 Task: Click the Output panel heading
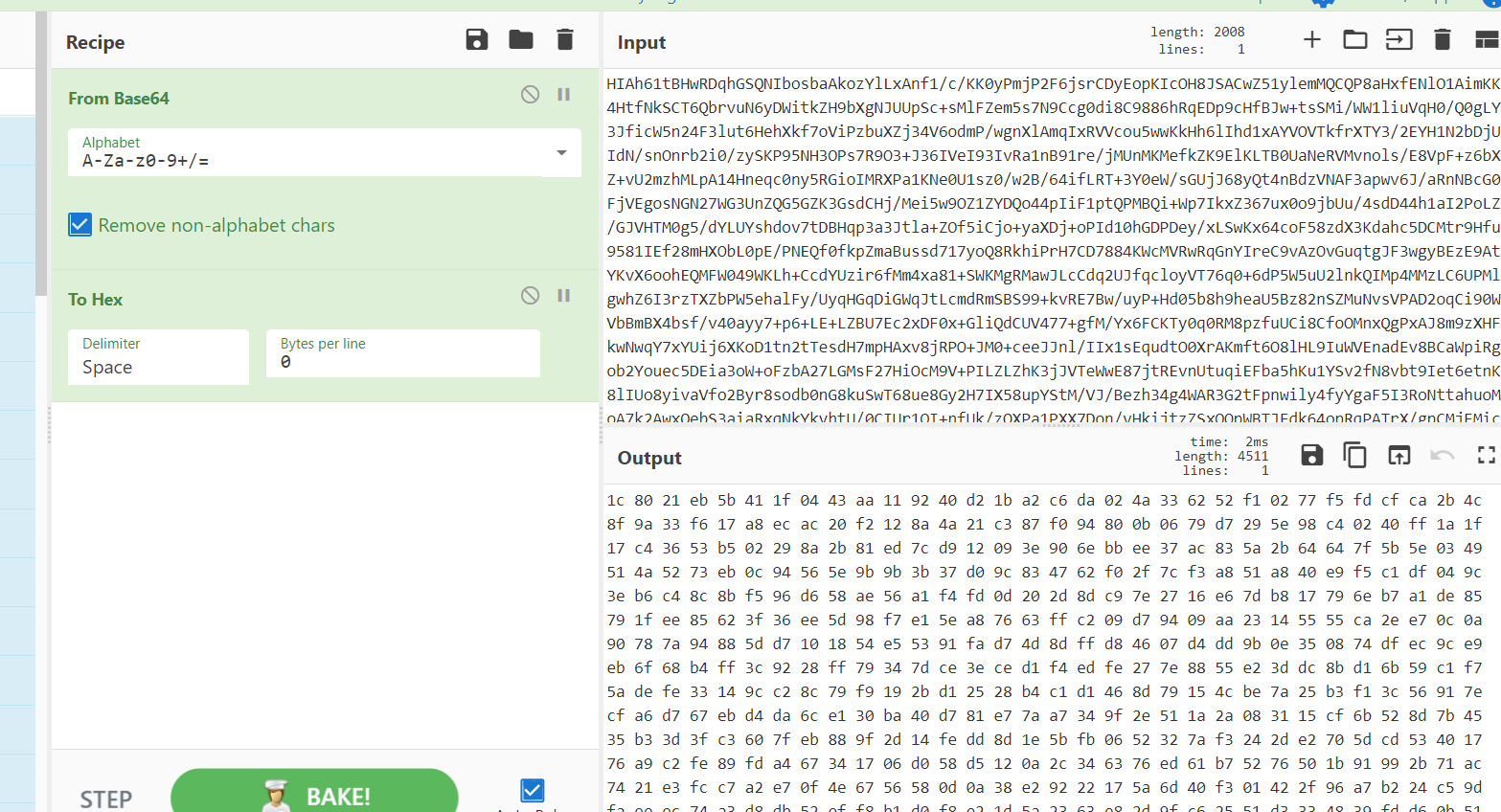649,458
